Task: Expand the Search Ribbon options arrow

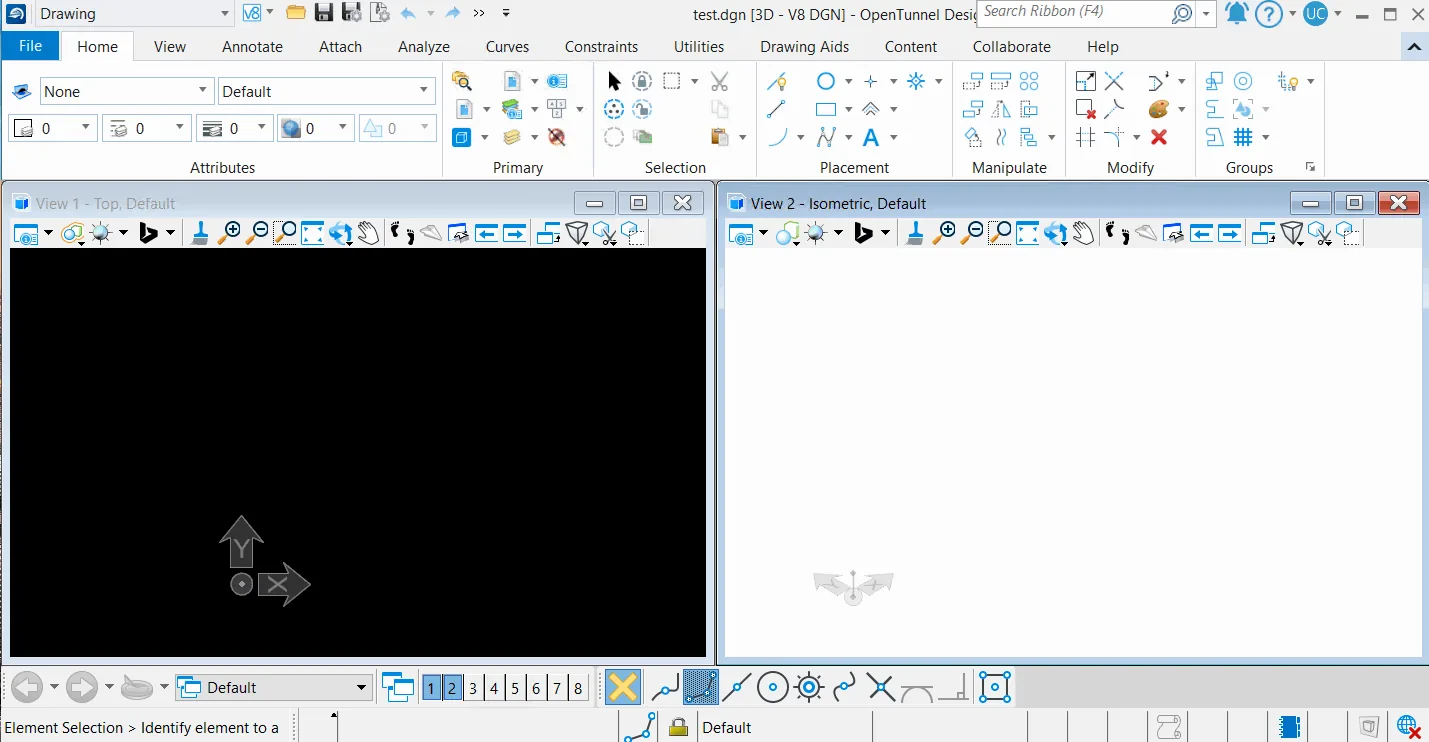Action: coord(1207,13)
